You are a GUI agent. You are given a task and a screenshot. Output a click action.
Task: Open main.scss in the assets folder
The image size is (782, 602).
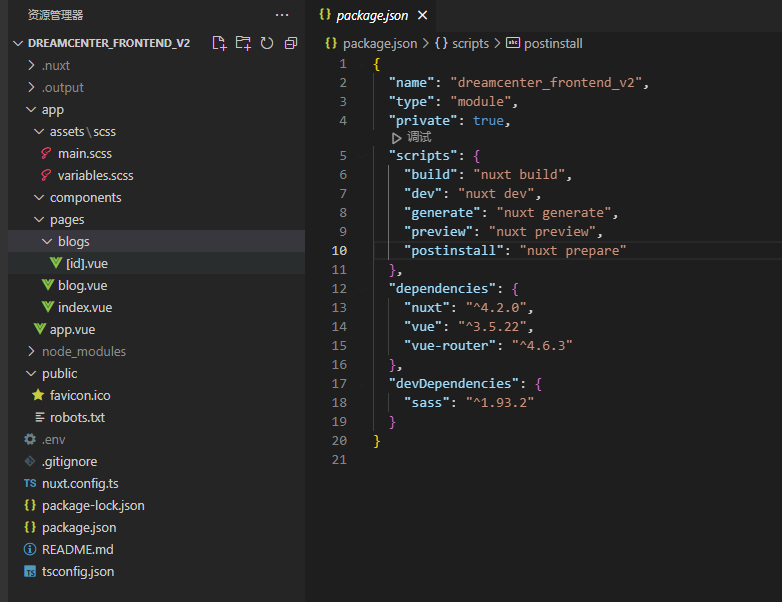pos(85,153)
